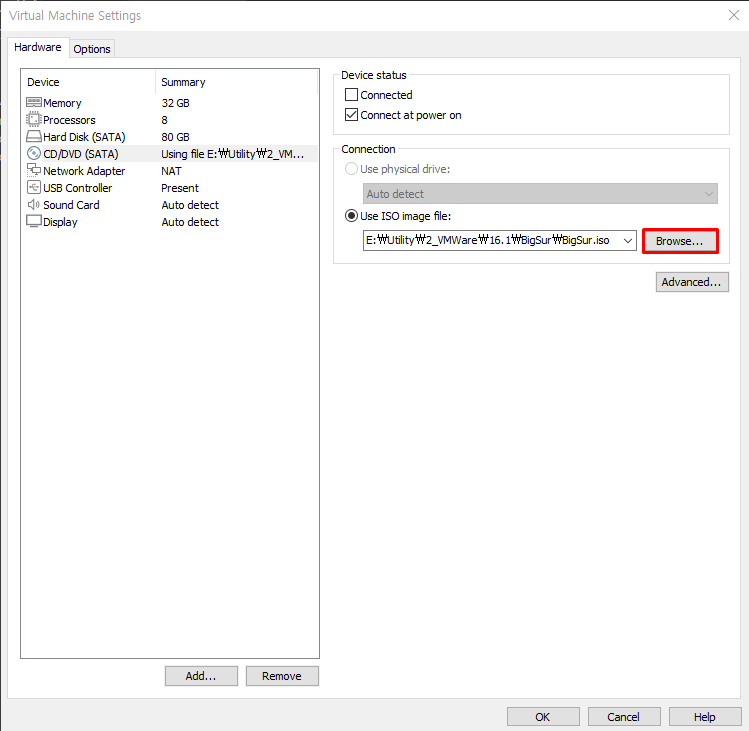Click the Cancel button
Image resolution: width=749 pixels, height=731 pixels.
click(x=624, y=717)
